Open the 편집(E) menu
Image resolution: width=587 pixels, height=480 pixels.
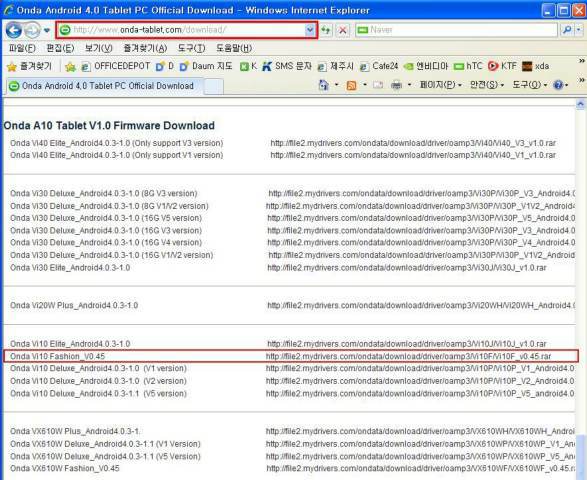point(60,48)
